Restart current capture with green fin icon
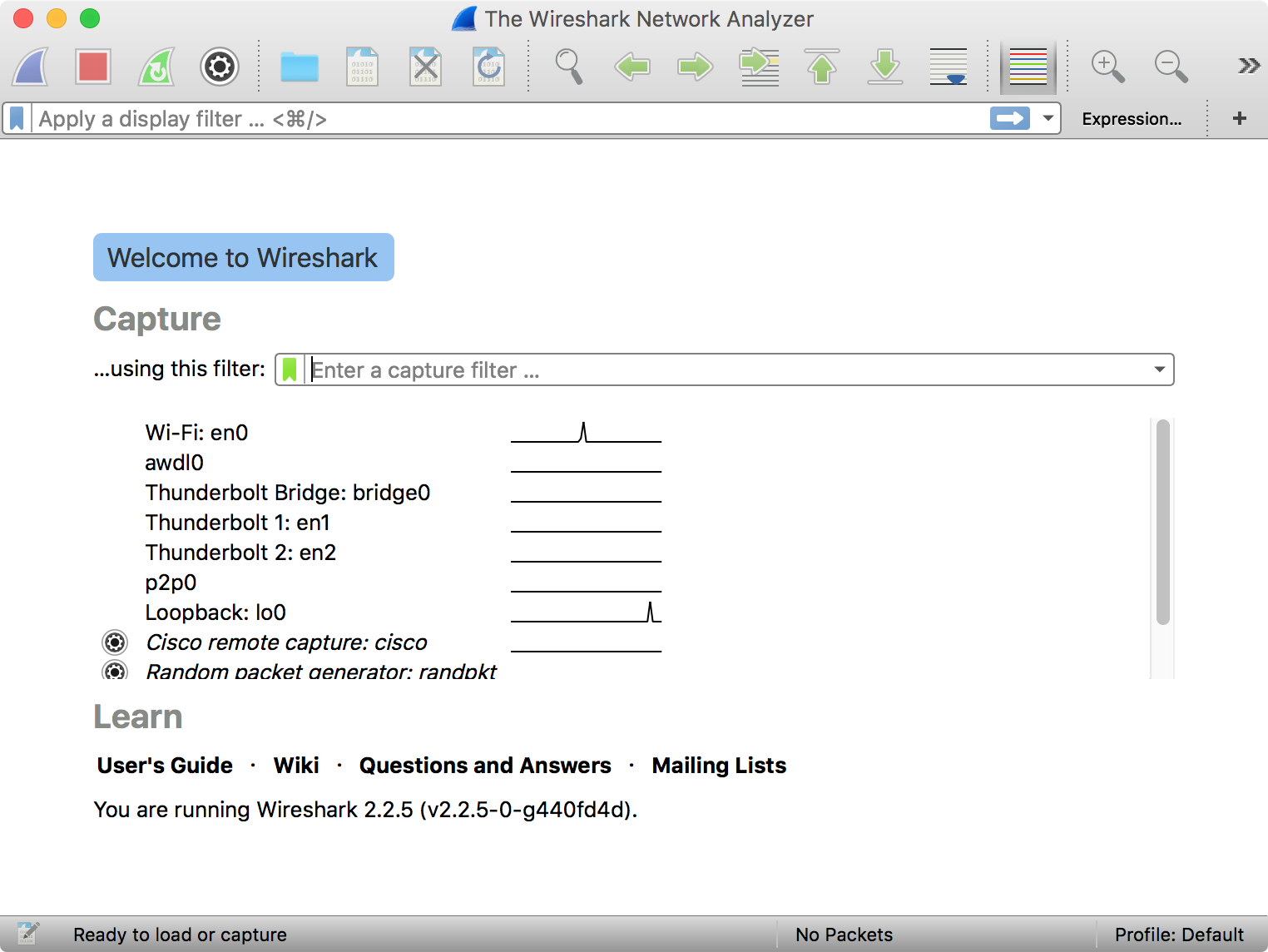Image resolution: width=1268 pixels, height=952 pixels. [x=156, y=67]
